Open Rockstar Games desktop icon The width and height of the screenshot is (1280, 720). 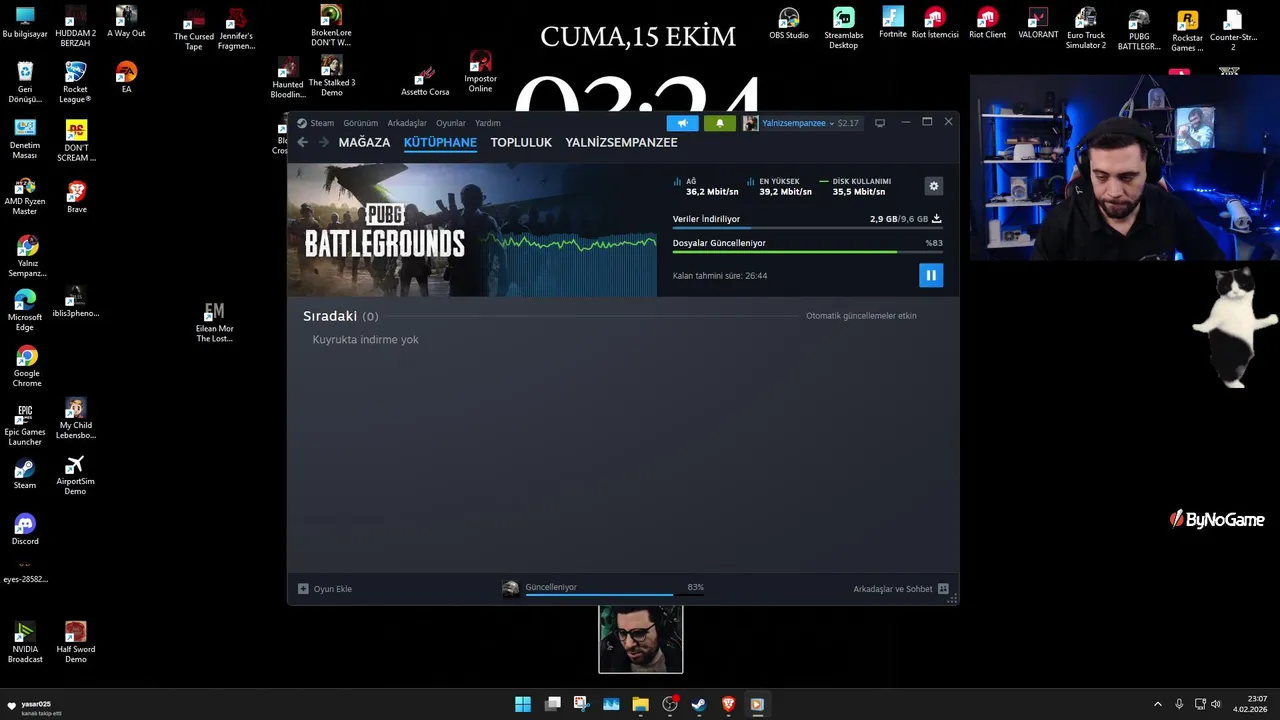pos(1187,32)
